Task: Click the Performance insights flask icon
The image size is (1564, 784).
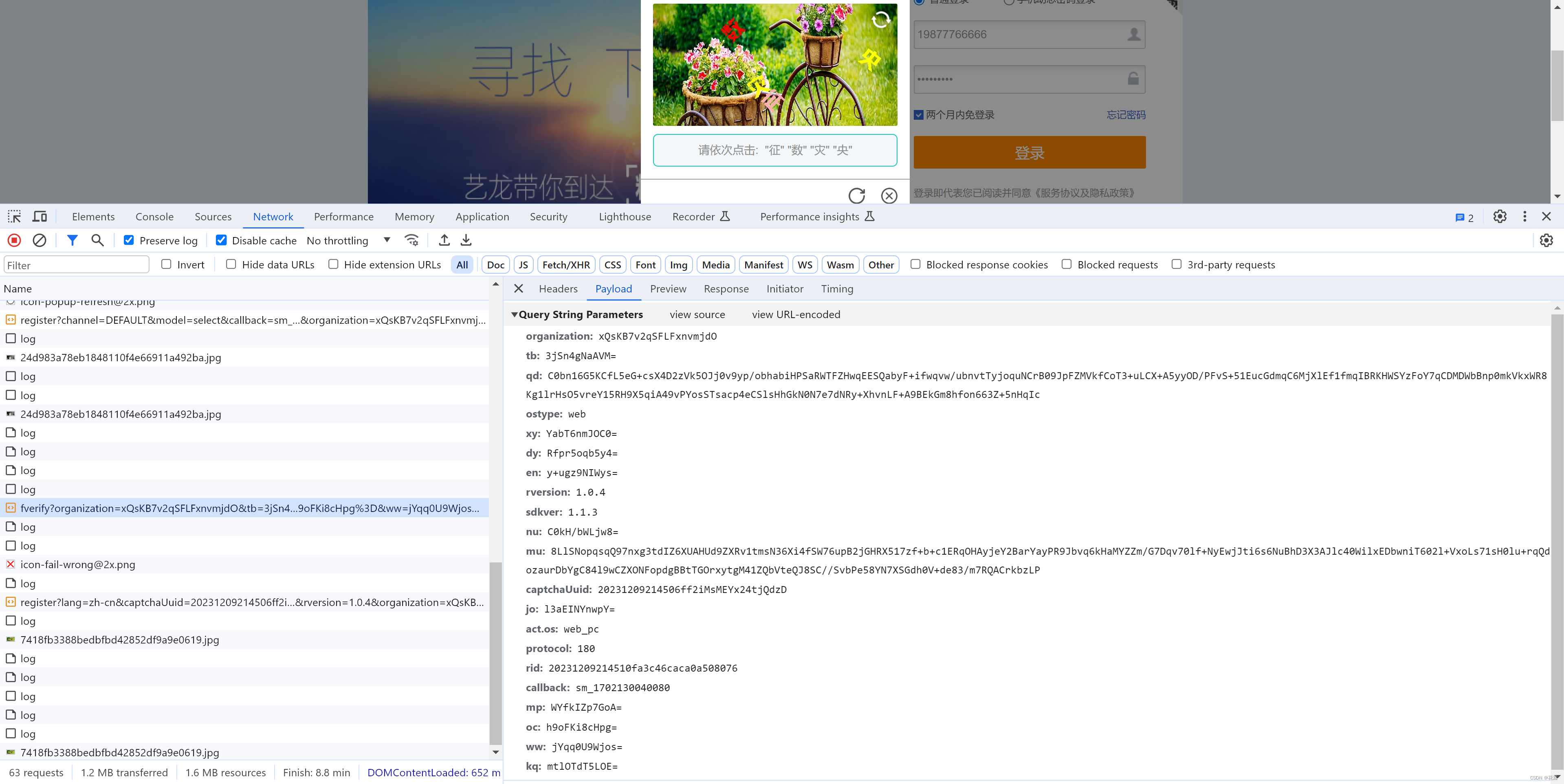Action: pos(869,217)
